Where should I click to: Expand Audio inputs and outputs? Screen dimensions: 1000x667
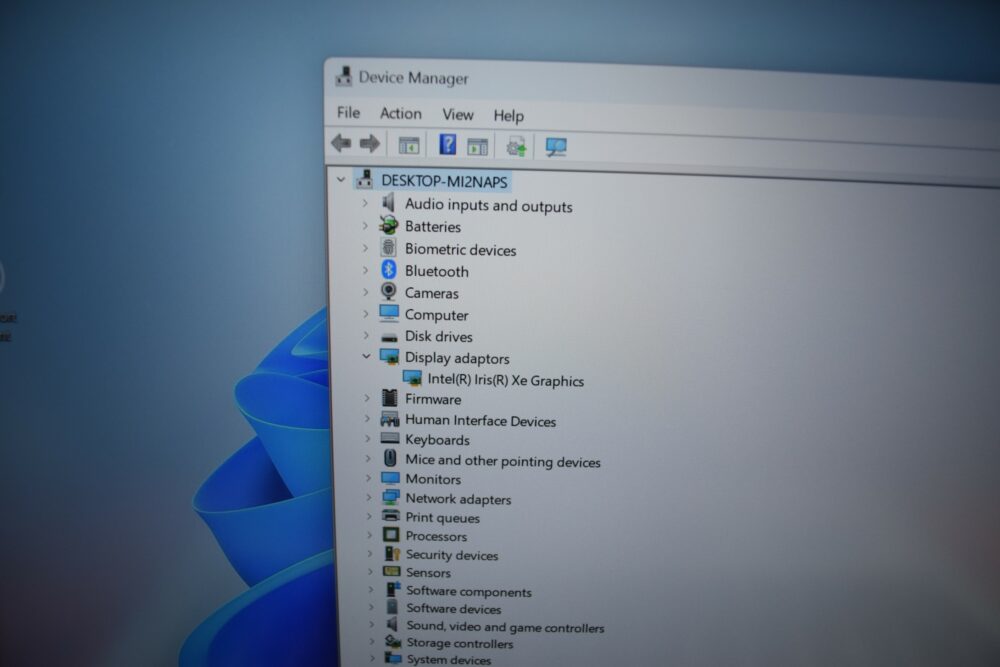[365, 203]
